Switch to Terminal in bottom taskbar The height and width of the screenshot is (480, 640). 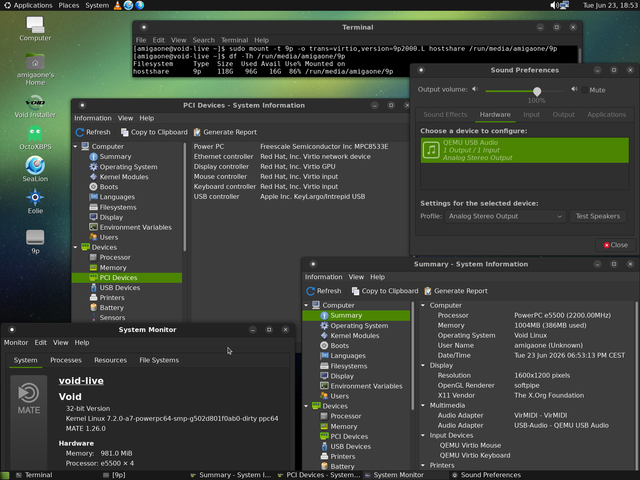tap(34, 475)
